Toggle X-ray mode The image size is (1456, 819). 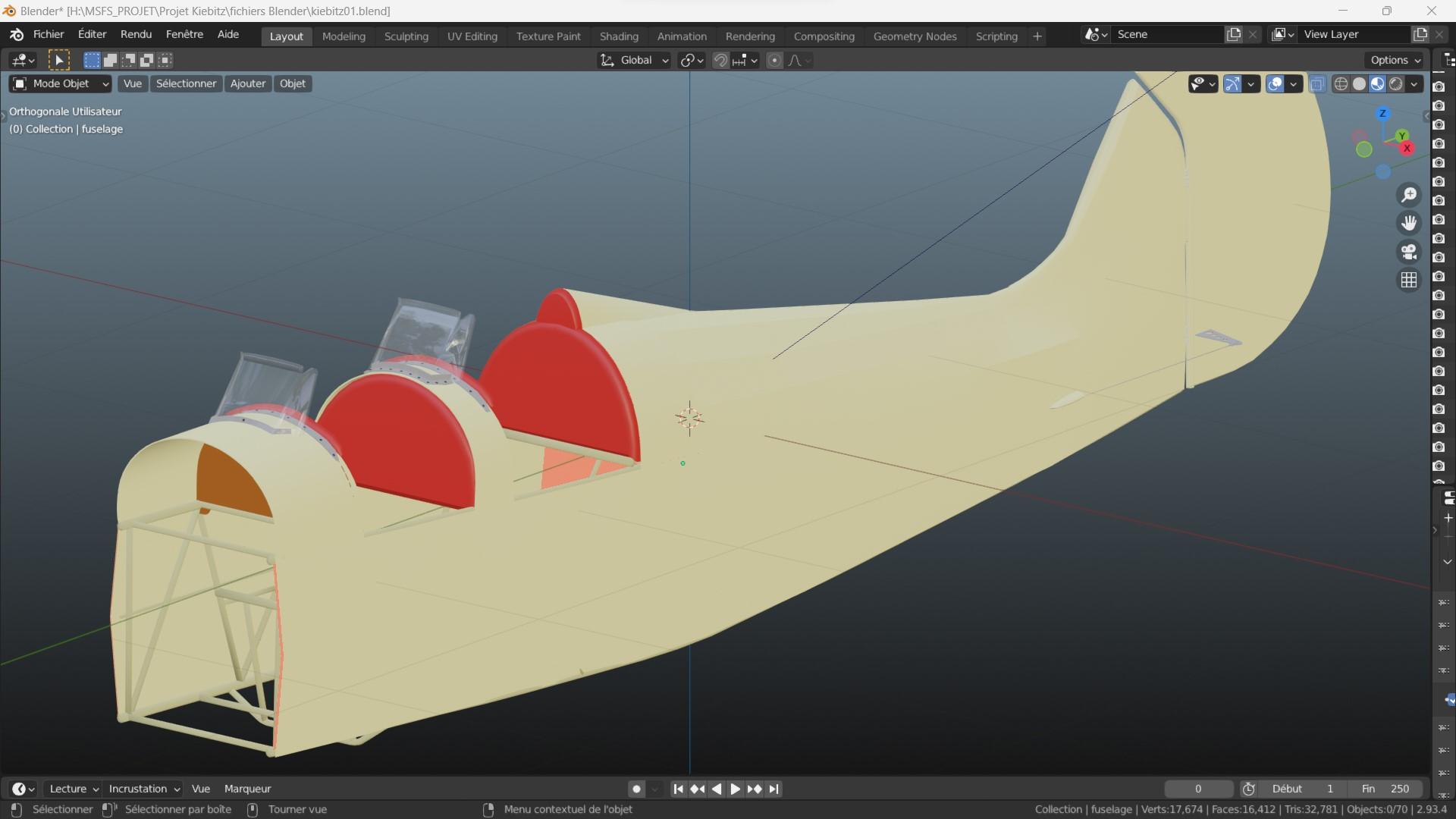tap(1317, 84)
